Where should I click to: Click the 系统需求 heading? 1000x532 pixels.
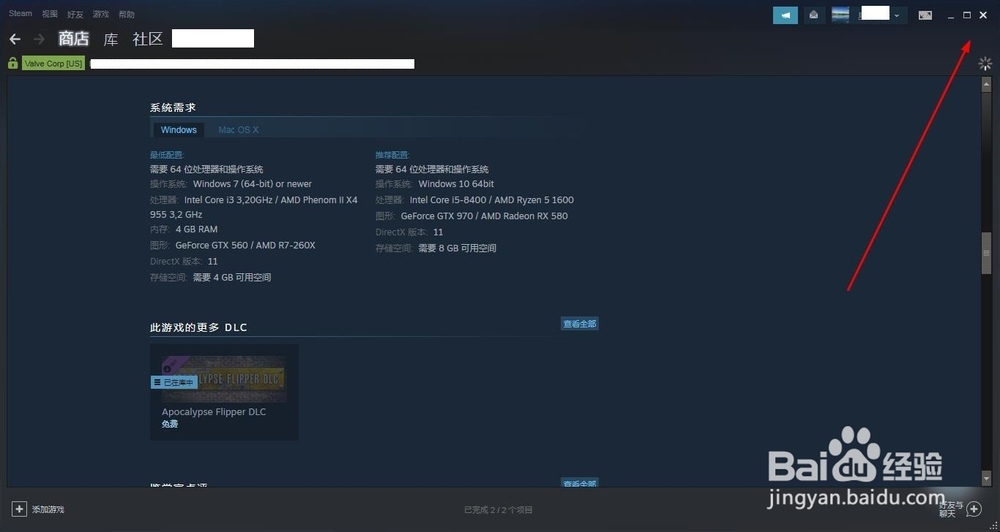pyautogui.click(x=173, y=108)
